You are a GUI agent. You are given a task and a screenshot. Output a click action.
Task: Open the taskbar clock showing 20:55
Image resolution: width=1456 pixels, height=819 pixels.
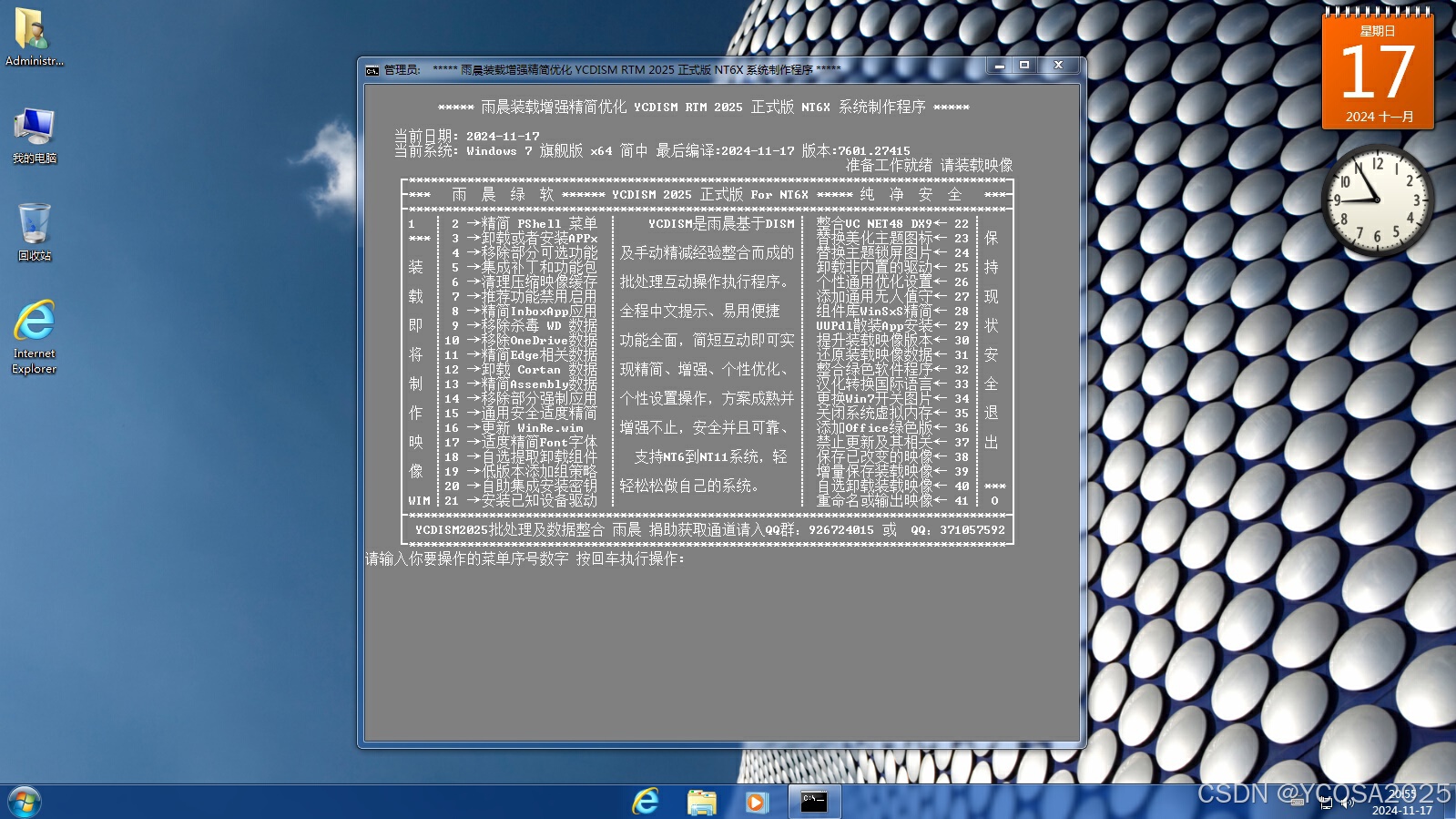click(1402, 803)
